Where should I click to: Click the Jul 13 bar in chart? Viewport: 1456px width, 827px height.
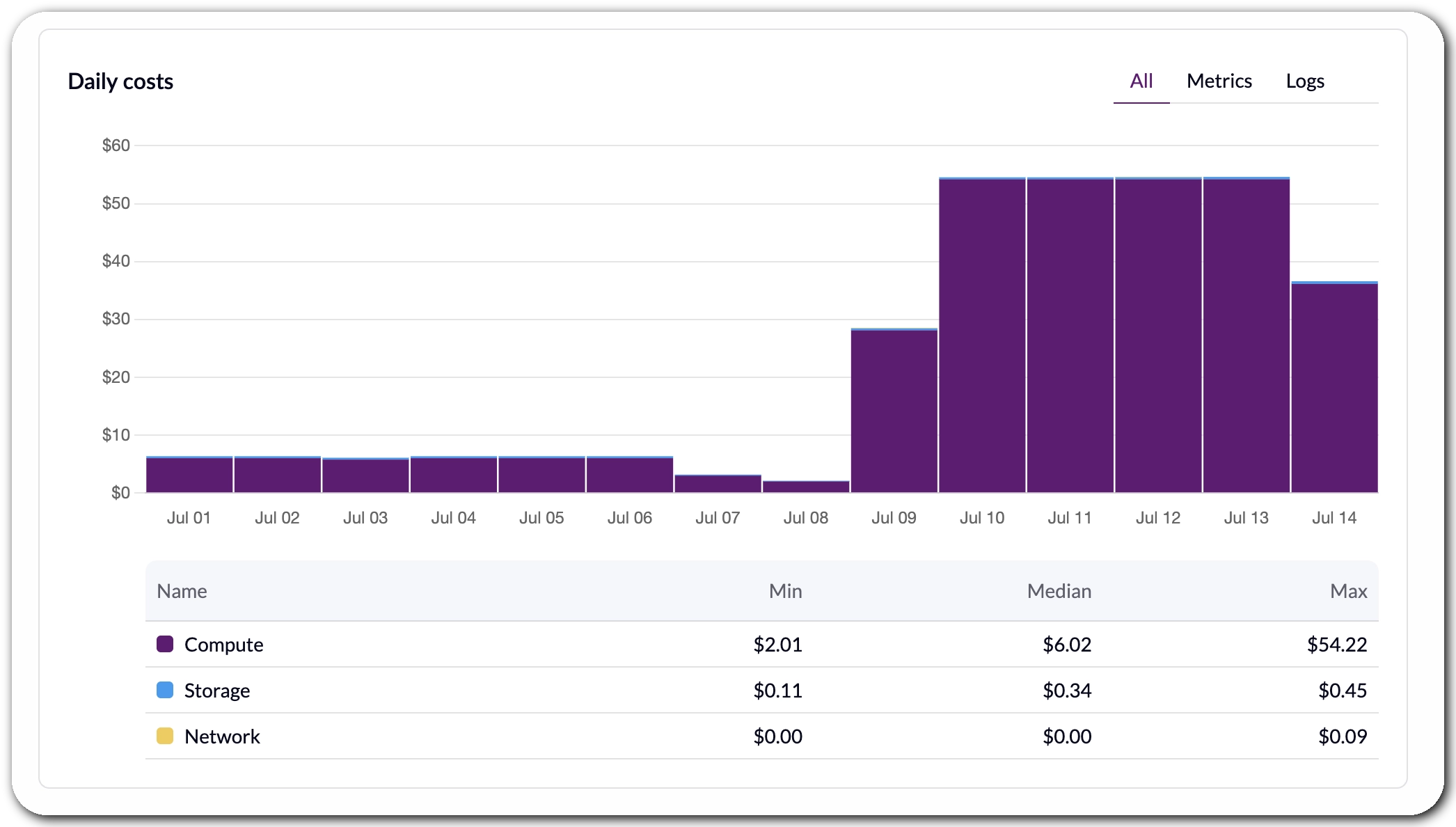1246,335
